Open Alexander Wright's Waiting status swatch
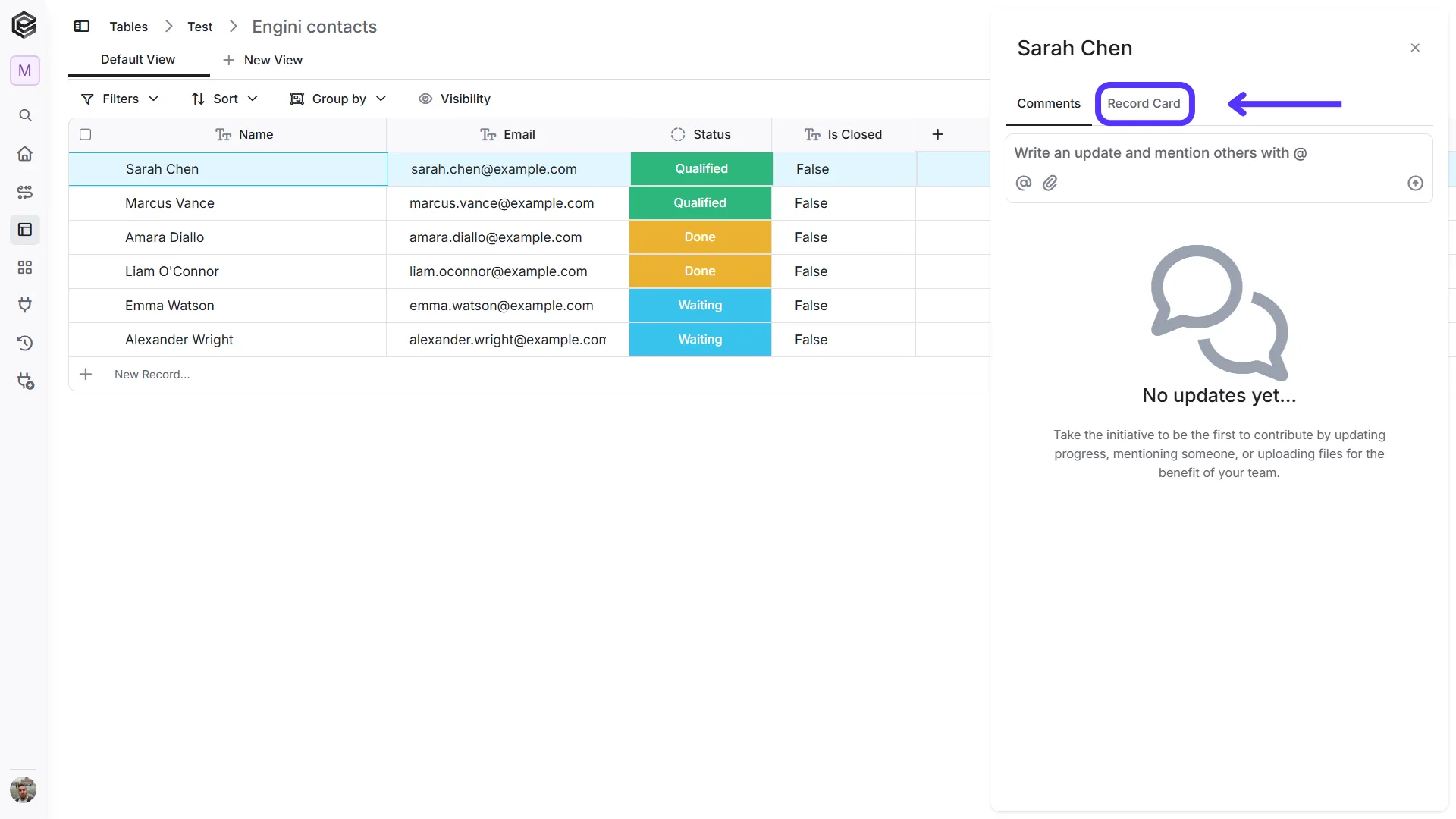This screenshot has width=1456, height=819. 700,340
